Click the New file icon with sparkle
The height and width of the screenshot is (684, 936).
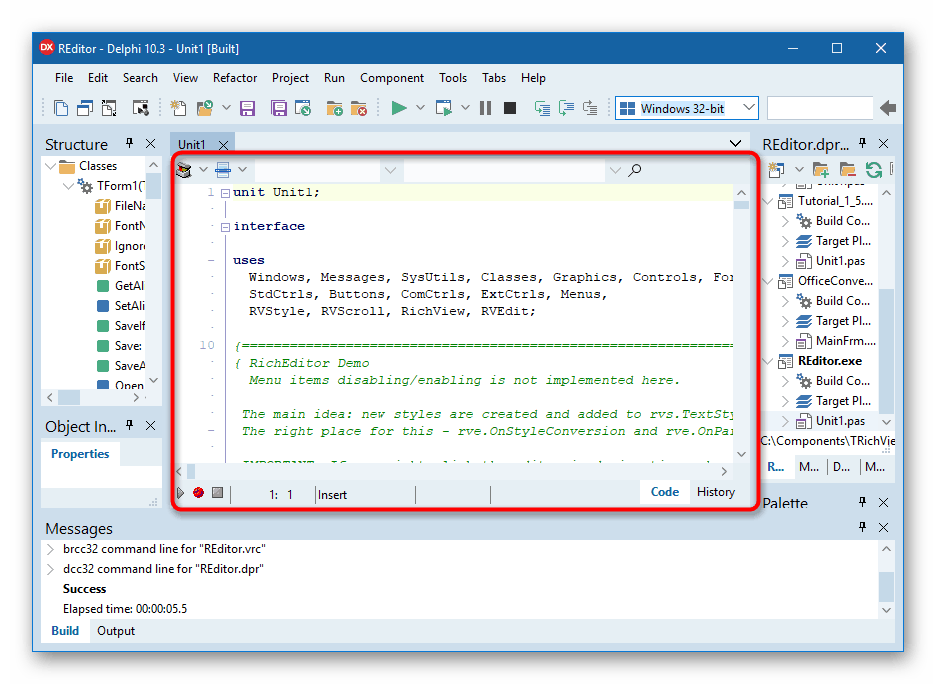[178, 108]
